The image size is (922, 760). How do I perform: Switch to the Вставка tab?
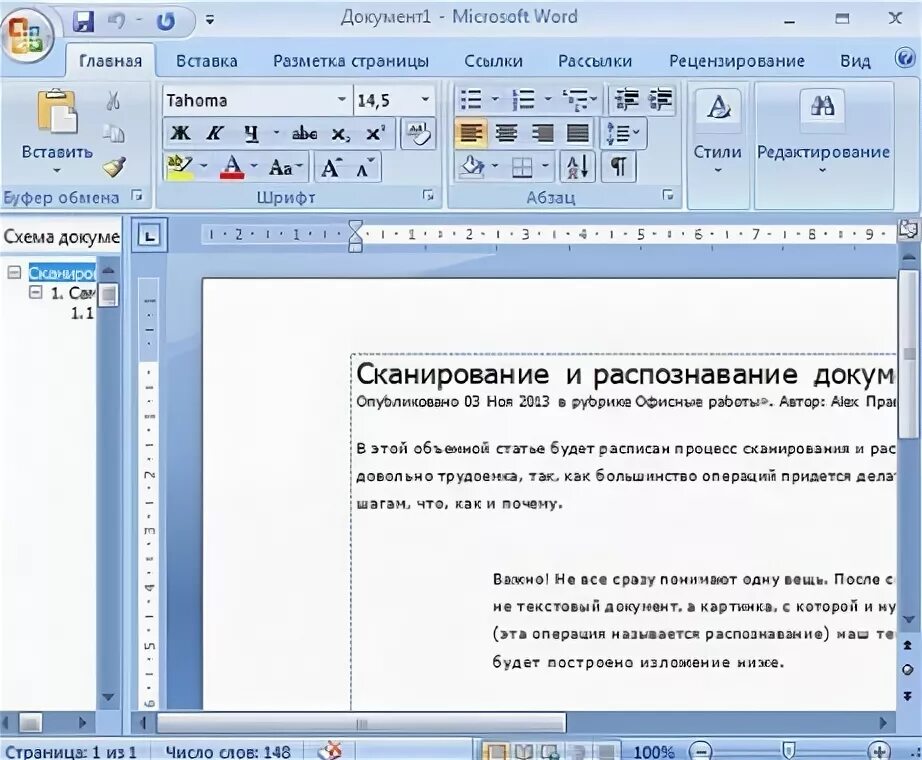coord(207,61)
